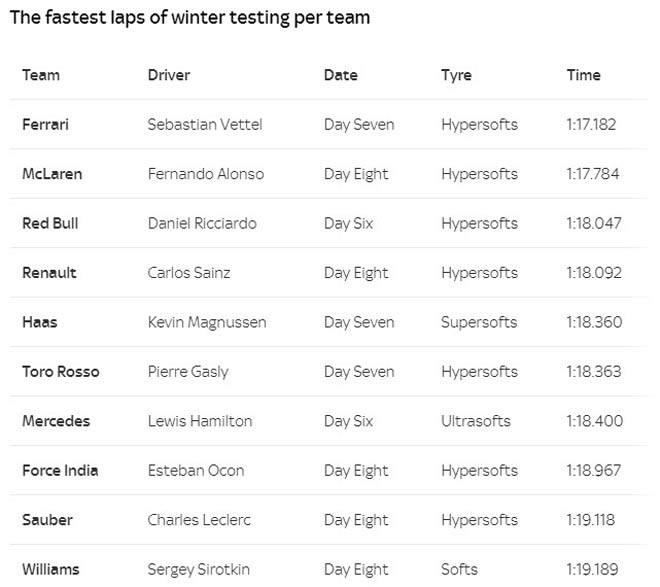Click Daniel Ricciardo's name

pos(202,223)
